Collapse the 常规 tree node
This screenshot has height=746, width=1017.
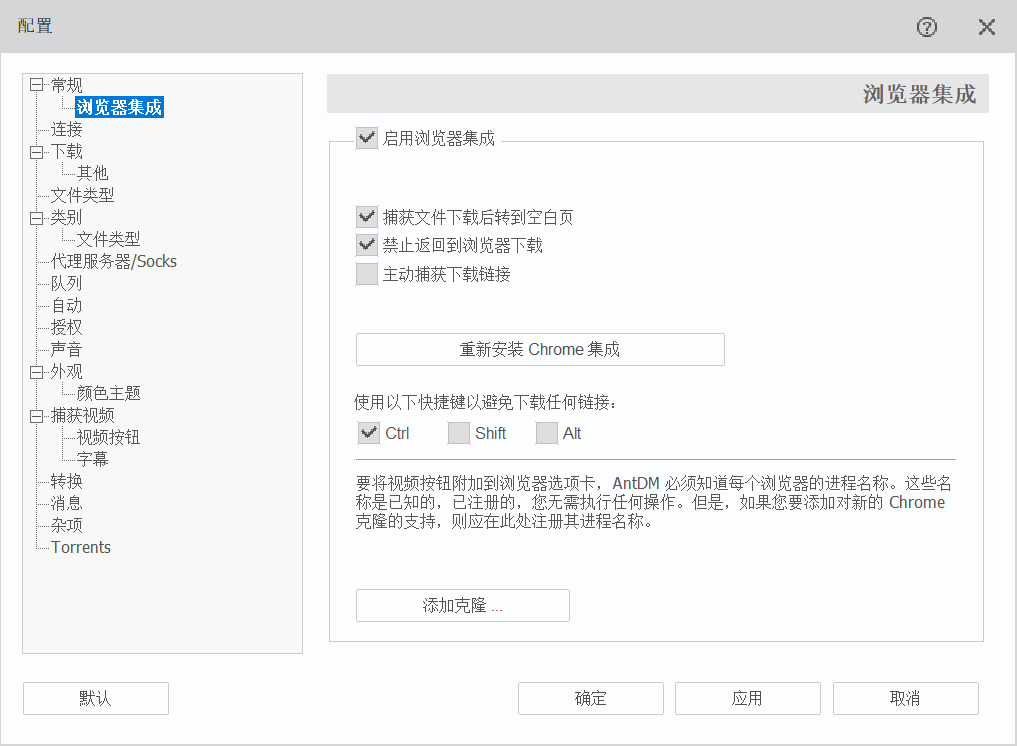tap(36, 85)
